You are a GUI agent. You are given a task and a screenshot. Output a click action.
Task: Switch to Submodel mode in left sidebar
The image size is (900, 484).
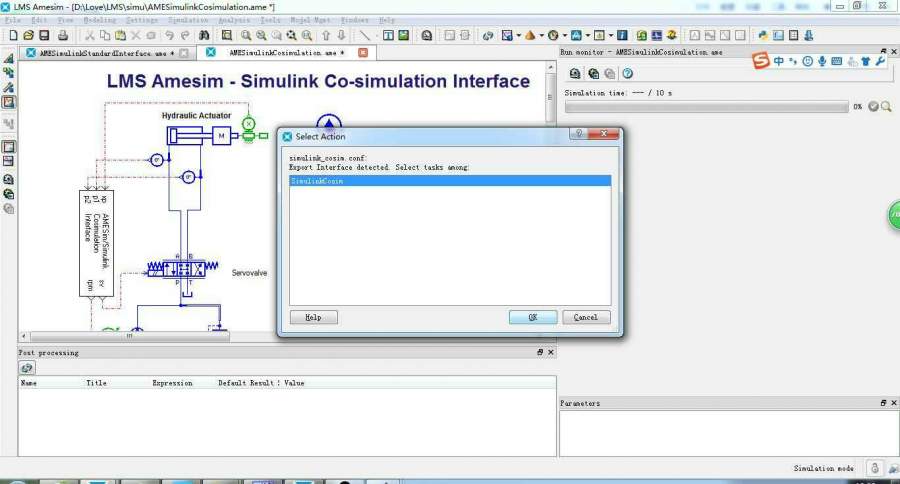point(9,73)
